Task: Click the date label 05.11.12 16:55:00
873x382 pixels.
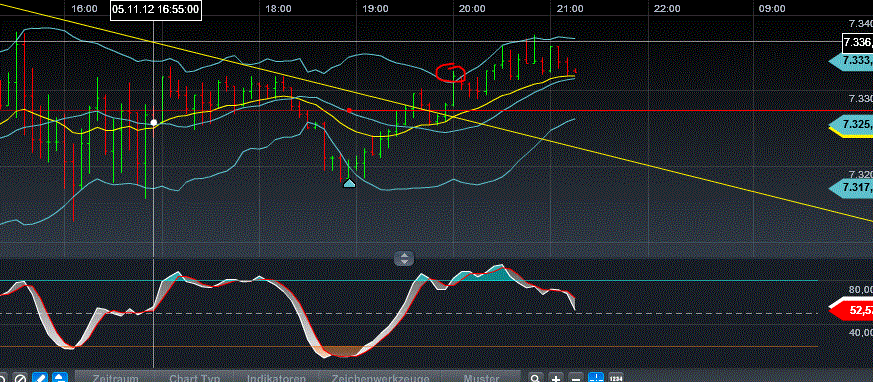Action: (156, 9)
